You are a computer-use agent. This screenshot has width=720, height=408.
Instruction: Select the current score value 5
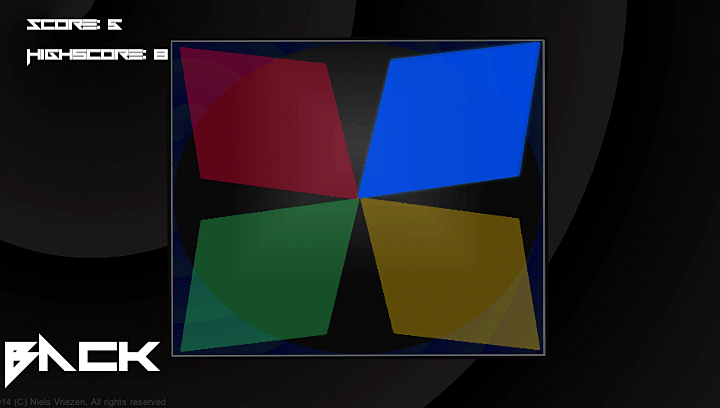114,25
